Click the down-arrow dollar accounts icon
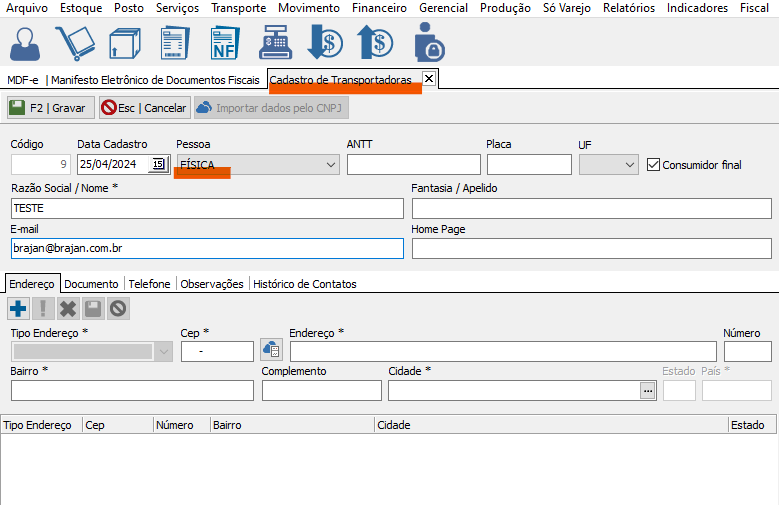 [x=325, y=43]
